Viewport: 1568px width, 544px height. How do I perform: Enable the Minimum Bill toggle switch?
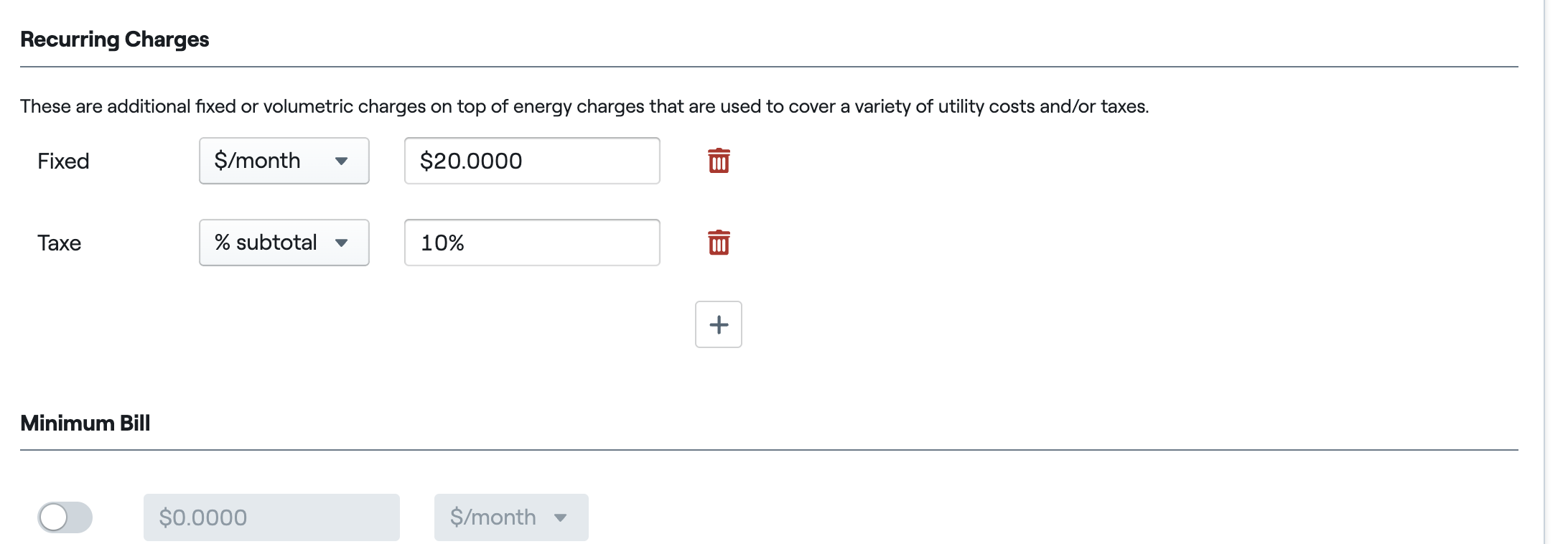(65, 517)
